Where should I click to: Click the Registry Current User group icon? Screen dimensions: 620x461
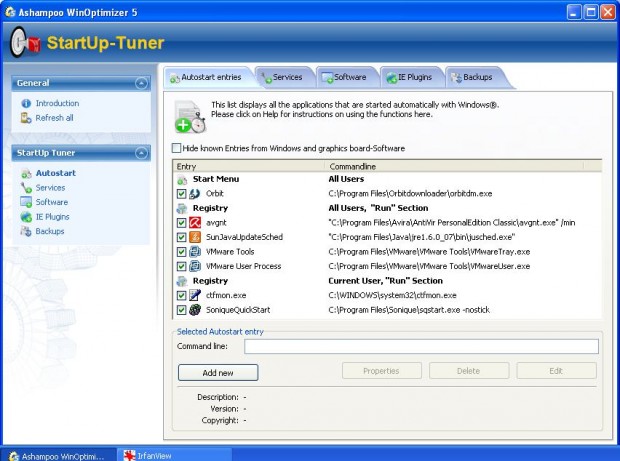182,281
